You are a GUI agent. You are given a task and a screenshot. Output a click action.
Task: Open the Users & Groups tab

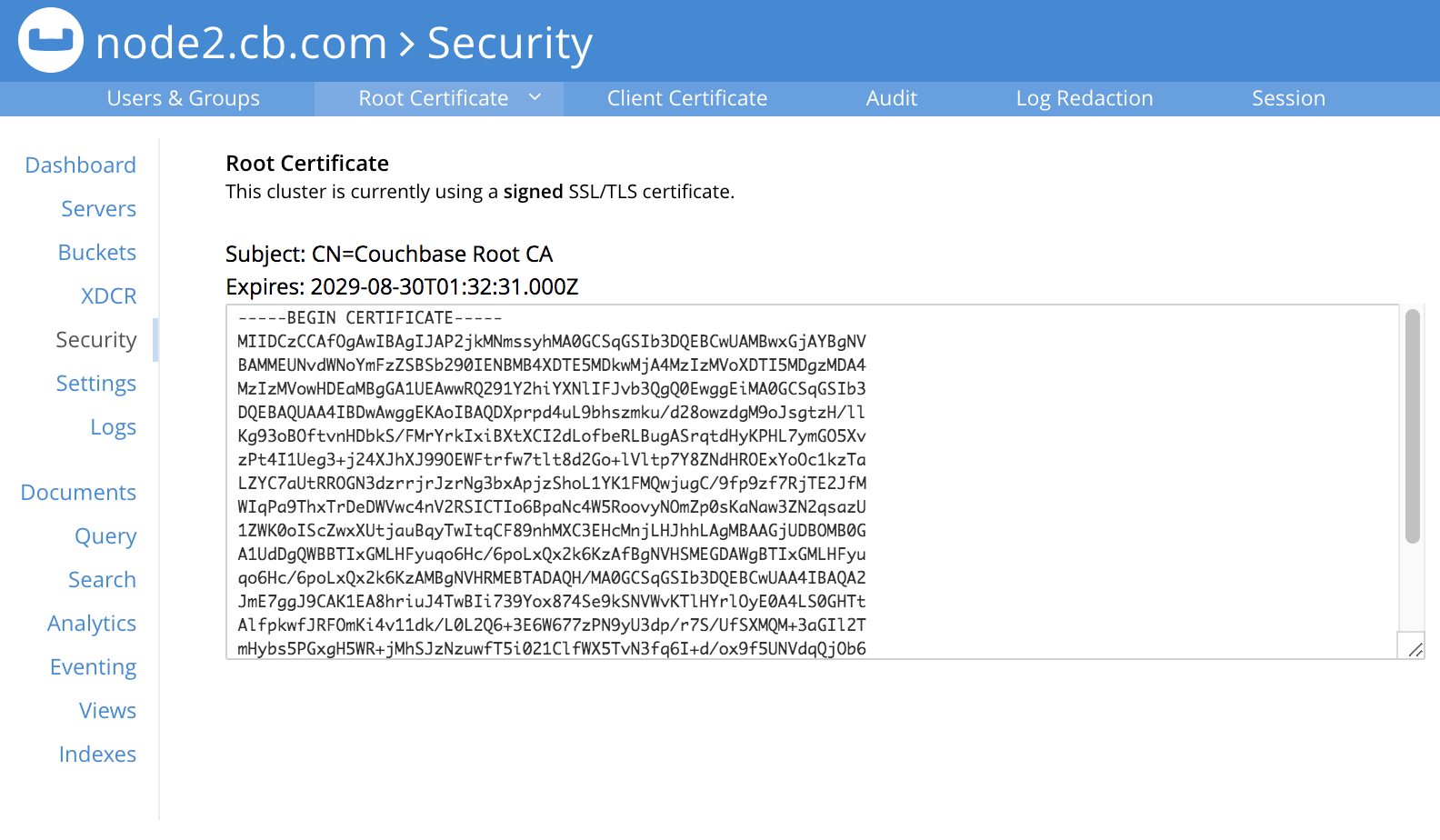tap(184, 98)
